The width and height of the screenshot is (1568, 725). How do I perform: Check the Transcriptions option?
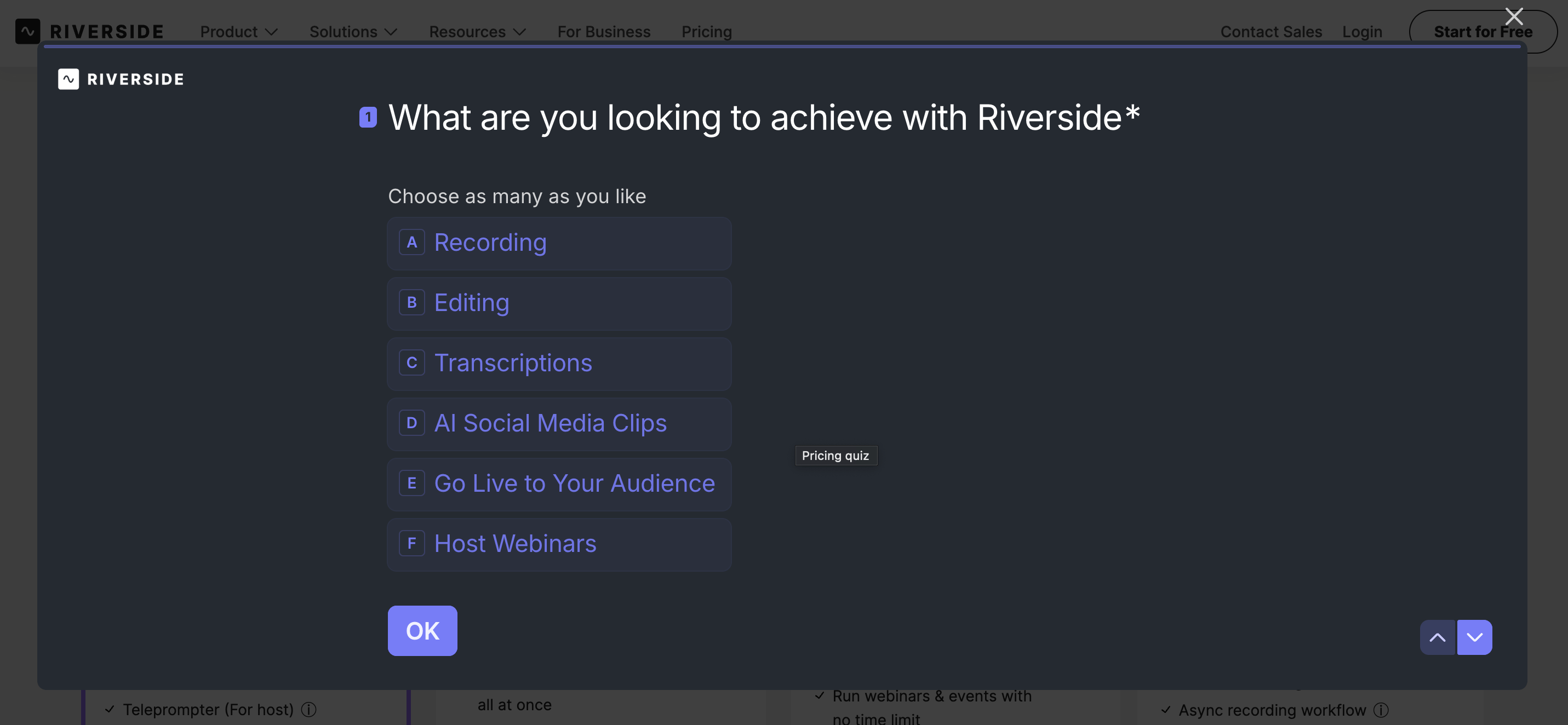[559, 364]
